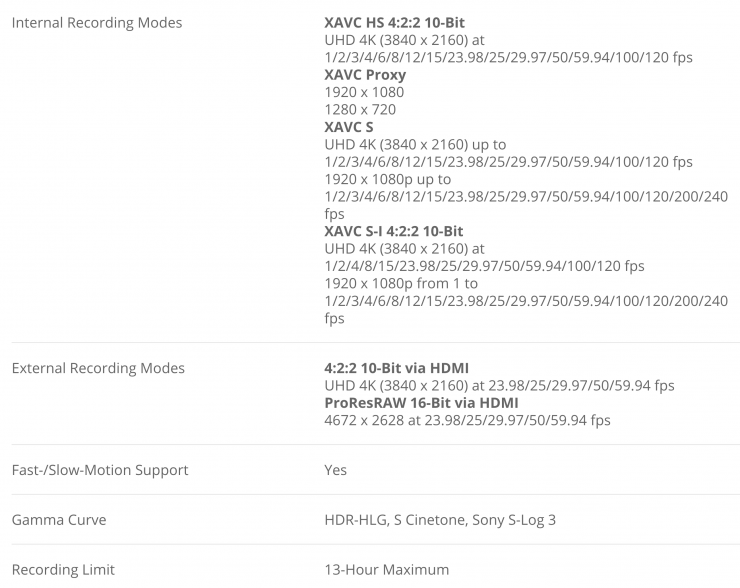Click the Fast-/Slow-Motion Support label
740x588 pixels.
[x=99, y=470]
